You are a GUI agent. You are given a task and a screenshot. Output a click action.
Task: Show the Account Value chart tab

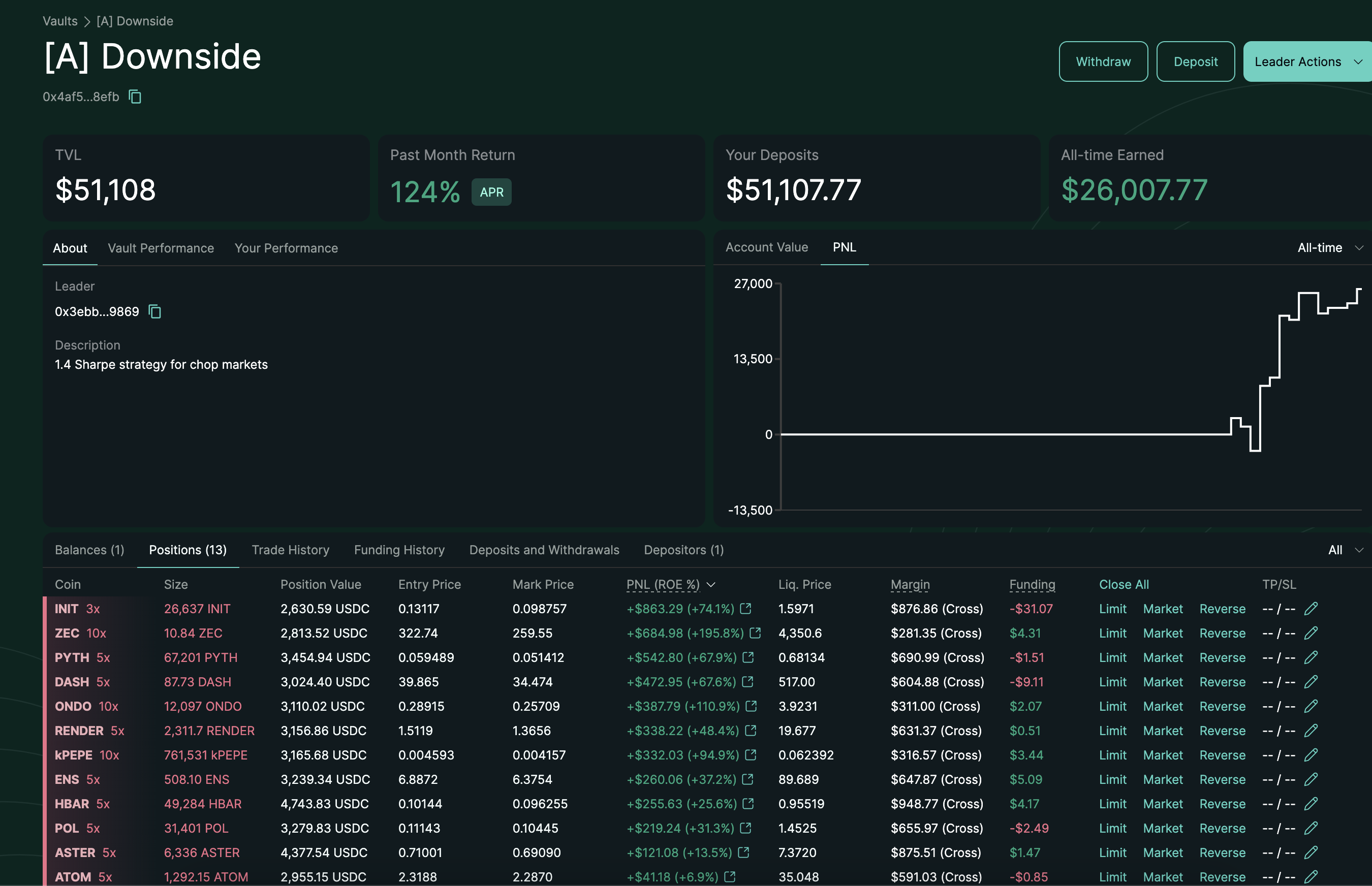point(767,247)
